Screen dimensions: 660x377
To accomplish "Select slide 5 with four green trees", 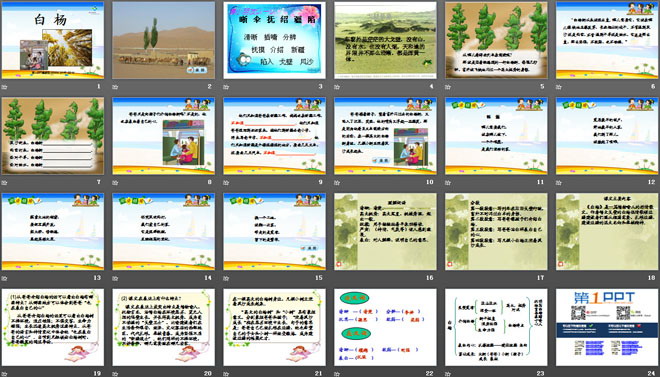I will coord(496,40).
